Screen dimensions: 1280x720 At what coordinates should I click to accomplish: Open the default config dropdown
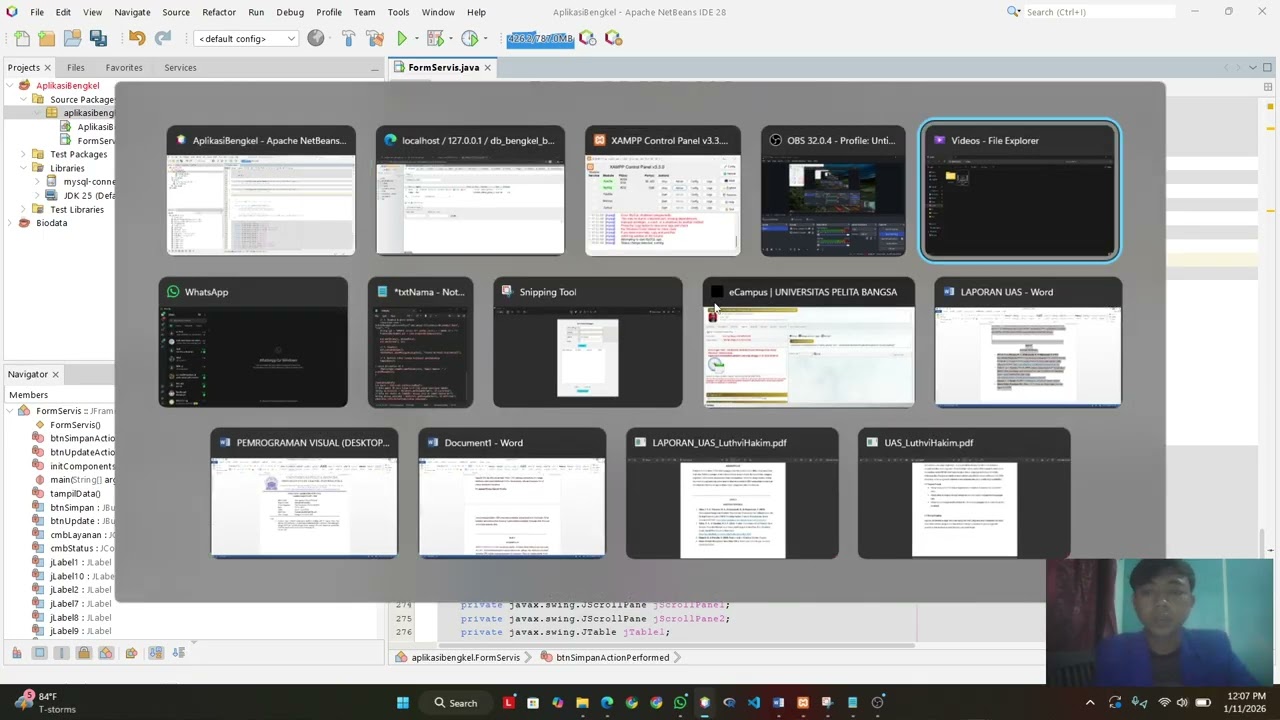point(246,38)
